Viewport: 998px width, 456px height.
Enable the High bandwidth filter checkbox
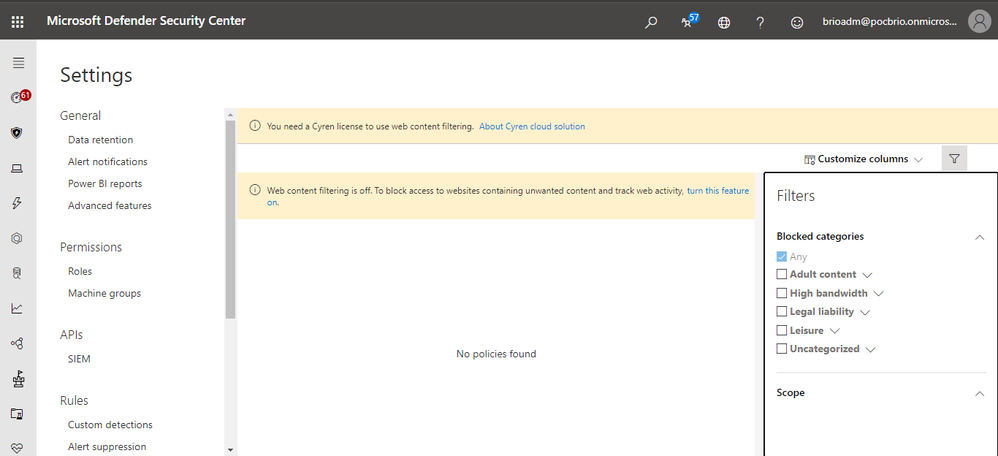[x=782, y=294]
